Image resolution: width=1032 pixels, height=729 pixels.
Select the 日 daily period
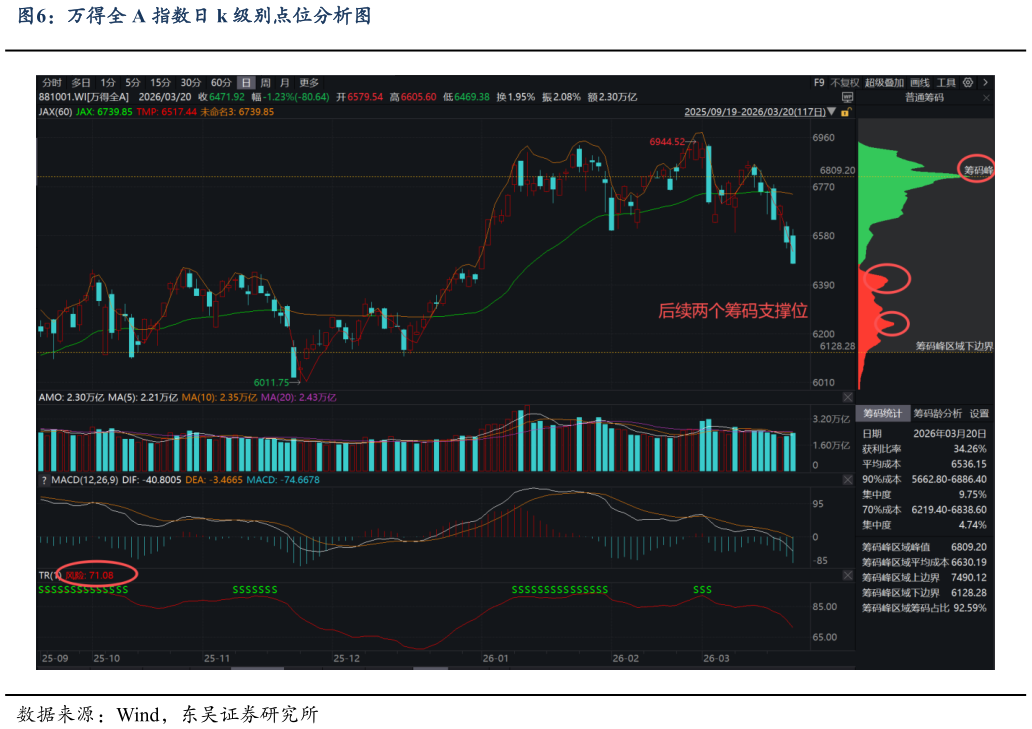245,82
